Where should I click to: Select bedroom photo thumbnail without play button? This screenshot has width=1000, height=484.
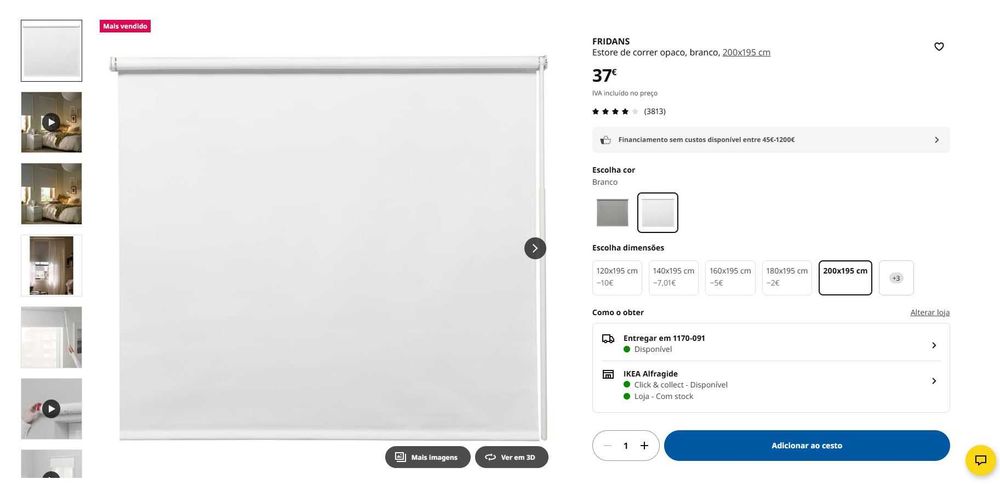[x=52, y=194]
